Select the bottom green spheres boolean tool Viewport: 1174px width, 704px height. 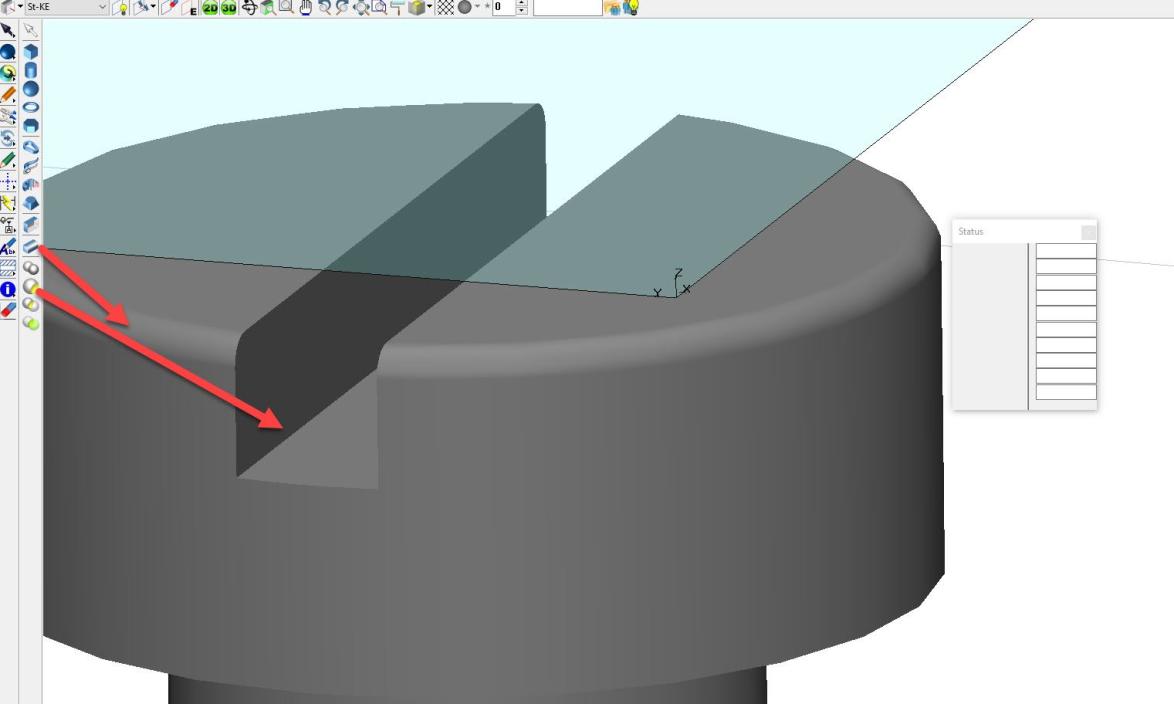point(30,323)
